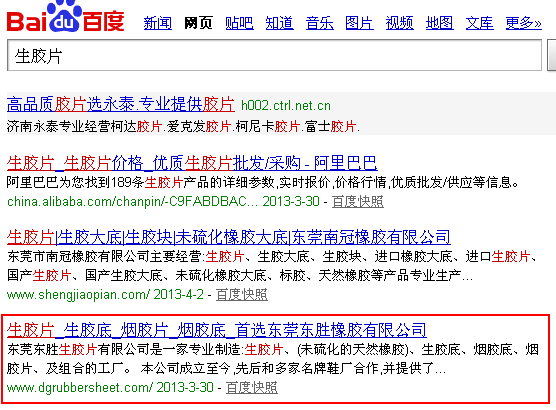Screen dimensions: 556x410
Task: Open the 东莞东胜橡胶有限公司 result title
Action: pyautogui.click(x=217, y=330)
